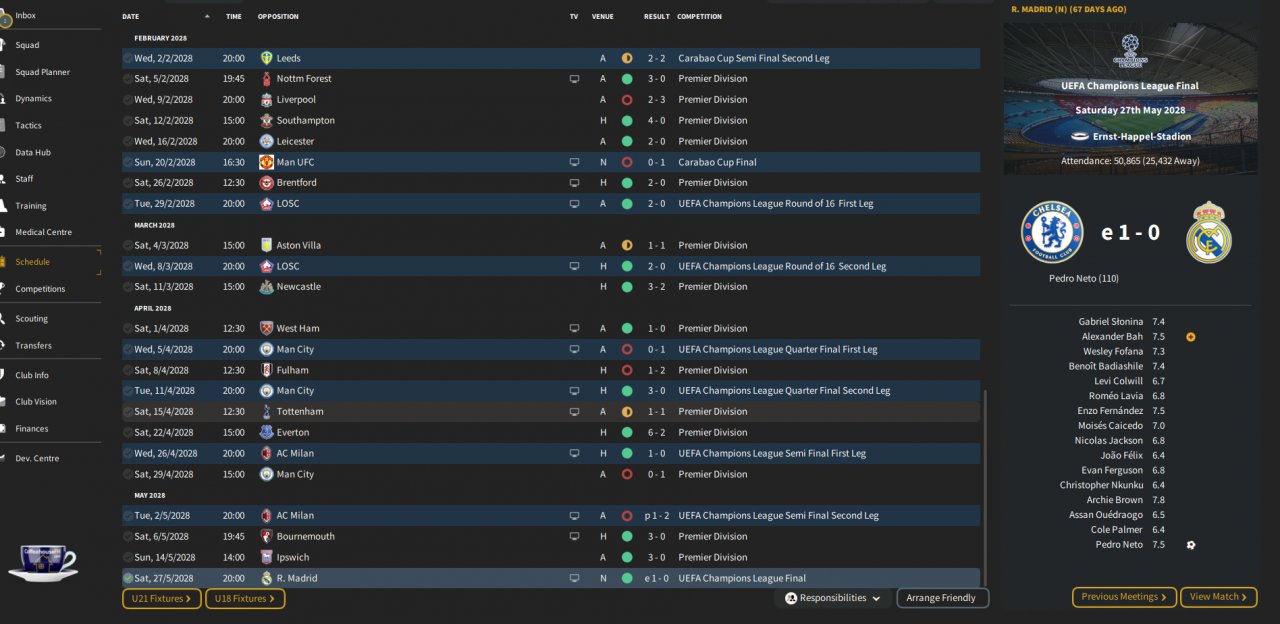Screen dimensions: 1280x624
Task: Click the Fulham club badge
Action: coord(266,370)
